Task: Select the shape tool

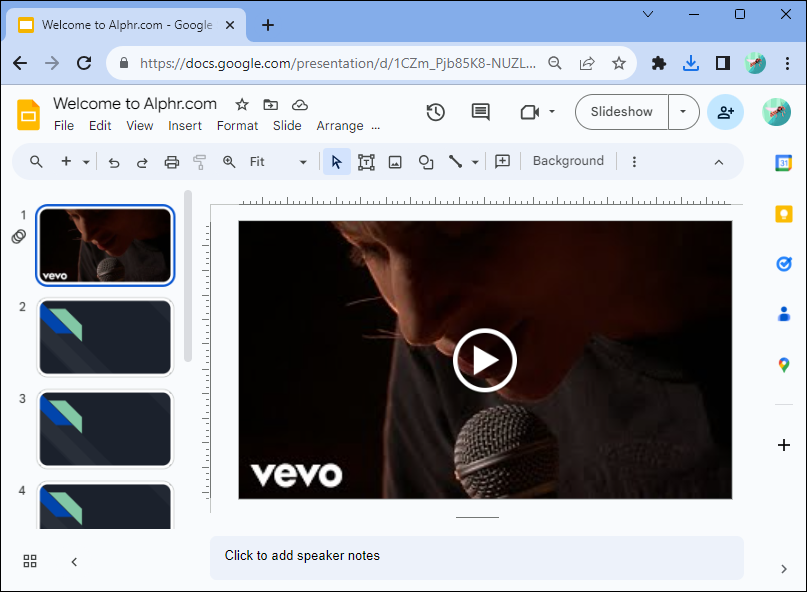Action: click(426, 162)
